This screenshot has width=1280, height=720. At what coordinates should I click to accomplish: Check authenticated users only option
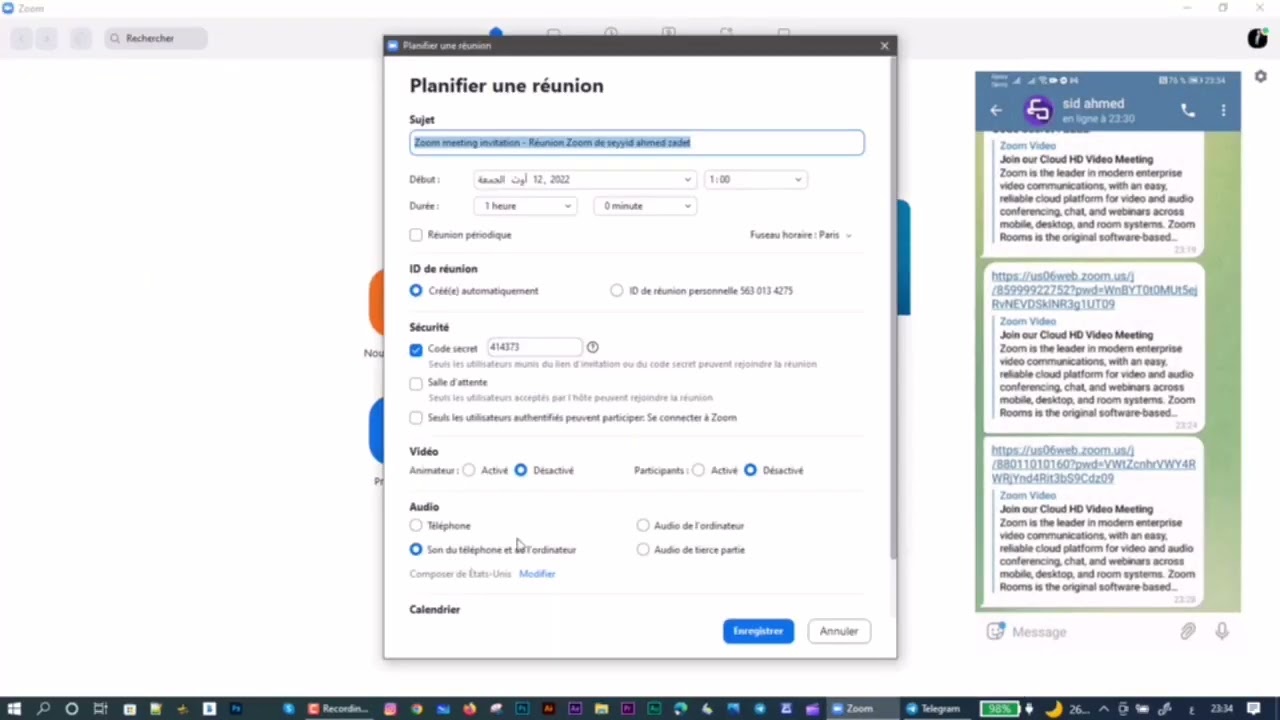pyautogui.click(x=416, y=418)
